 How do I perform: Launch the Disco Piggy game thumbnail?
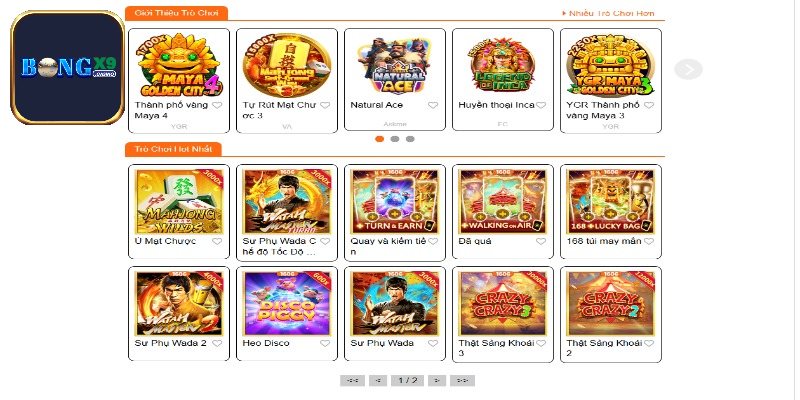(x=287, y=304)
